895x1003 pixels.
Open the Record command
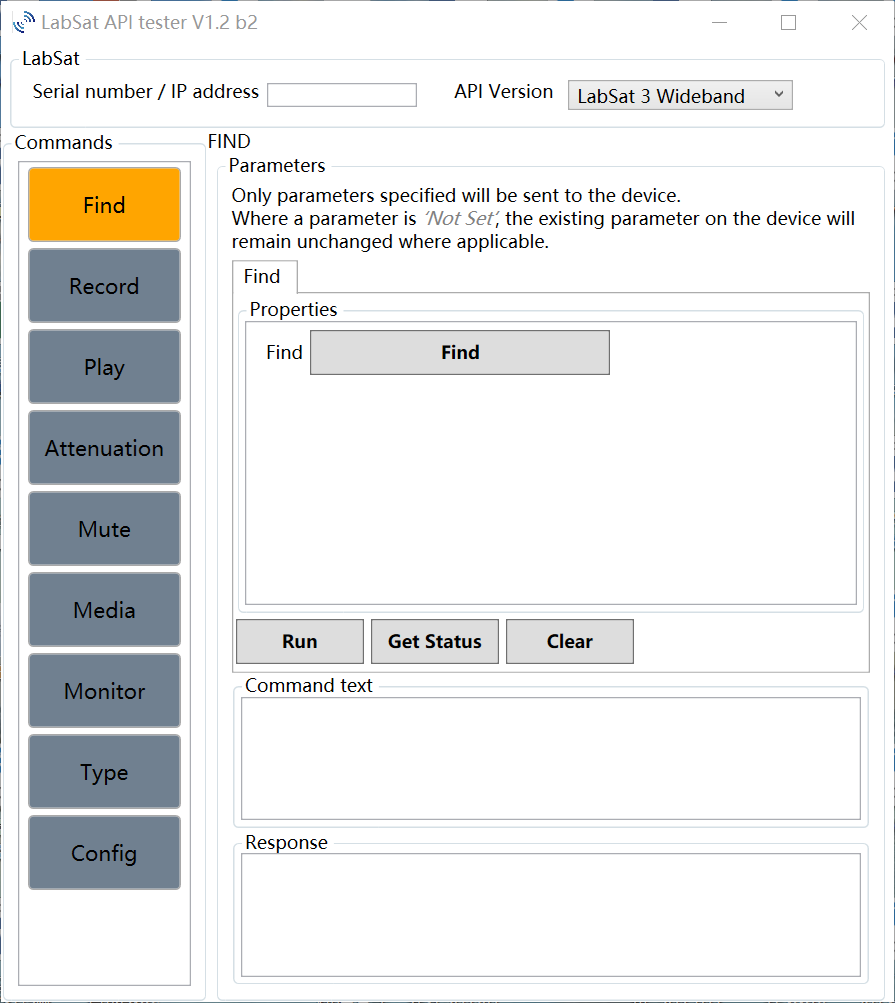(x=104, y=285)
